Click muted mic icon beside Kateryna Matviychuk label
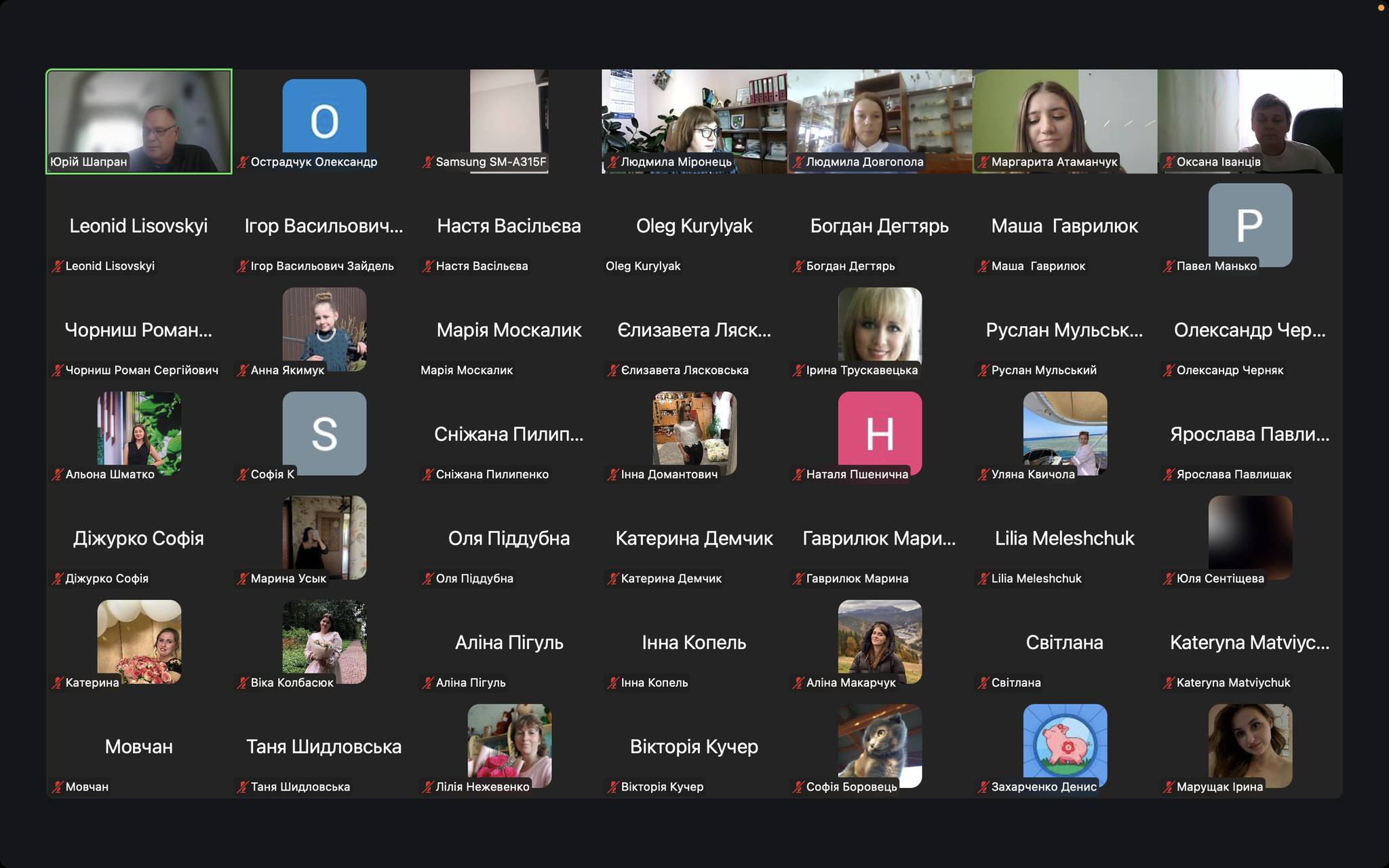 point(1169,683)
